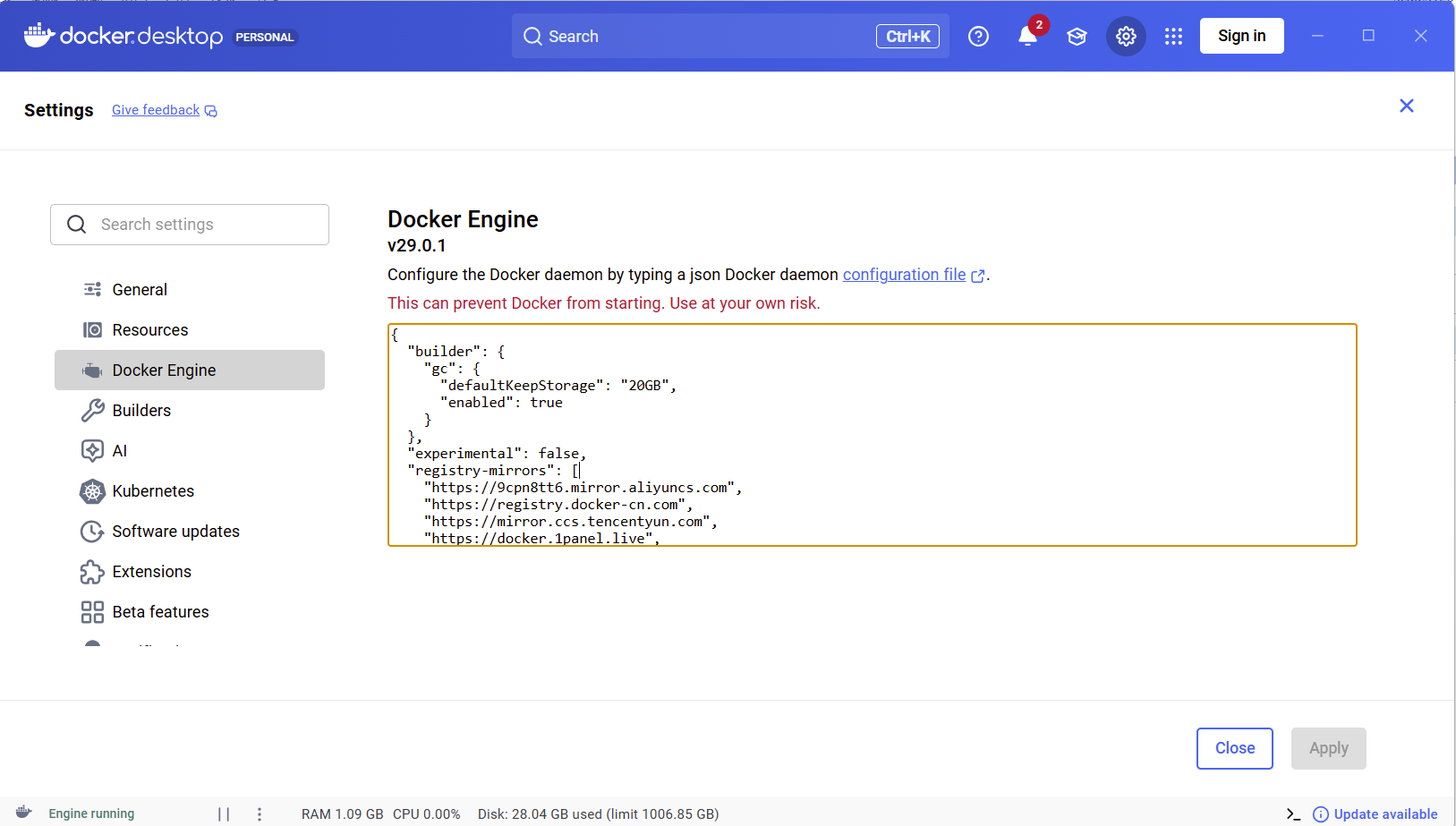The width and height of the screenshot is (1456, 826).
Task: Open the Extensions settings section
Action: (190, 572)
